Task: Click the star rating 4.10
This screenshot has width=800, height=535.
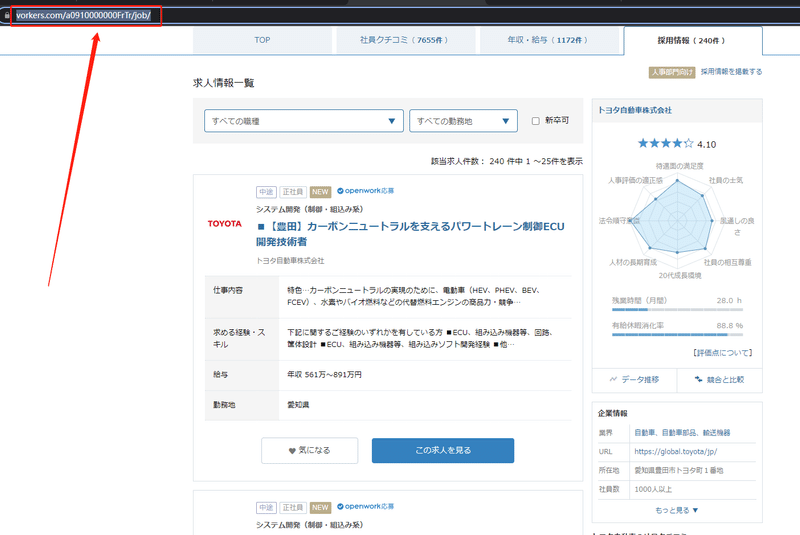Action: pyautogui.click(x=677, y=144)
